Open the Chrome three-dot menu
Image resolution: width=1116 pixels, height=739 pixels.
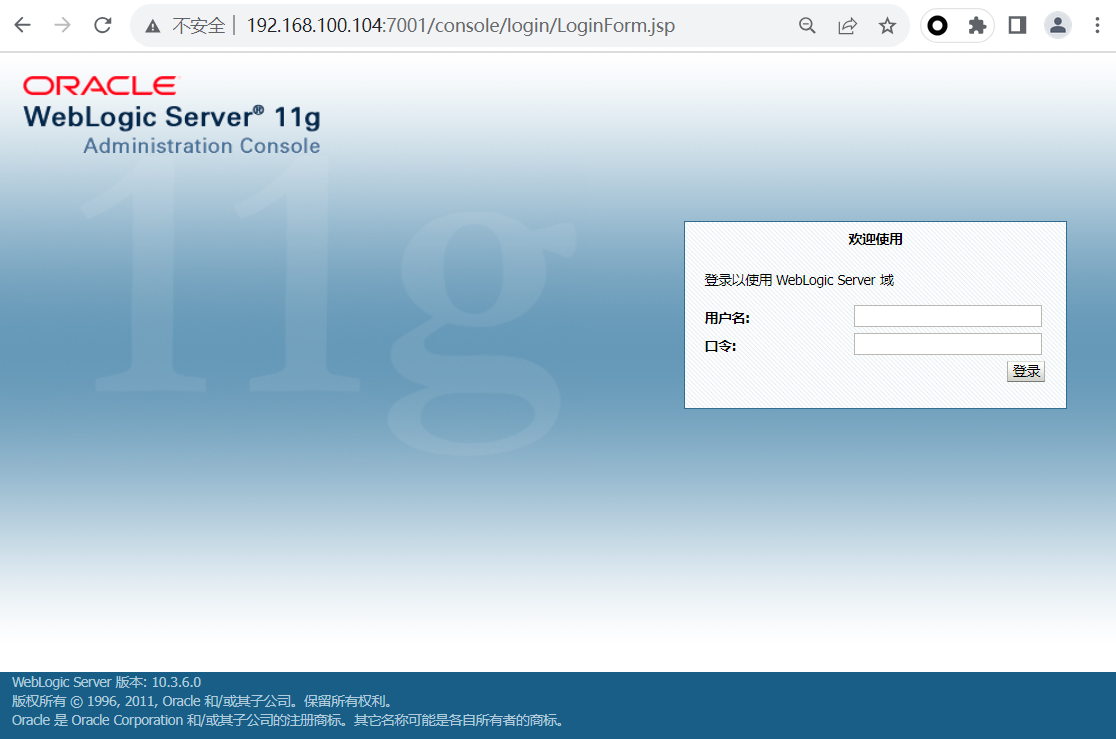(x=1097, y=26)
